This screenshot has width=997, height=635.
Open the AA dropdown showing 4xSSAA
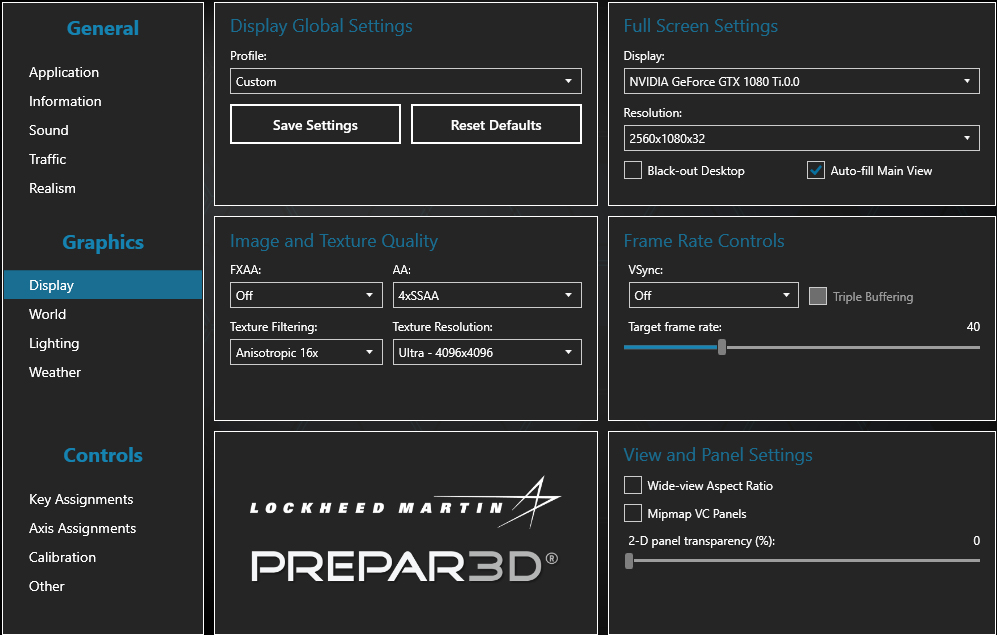coord(487,295)
